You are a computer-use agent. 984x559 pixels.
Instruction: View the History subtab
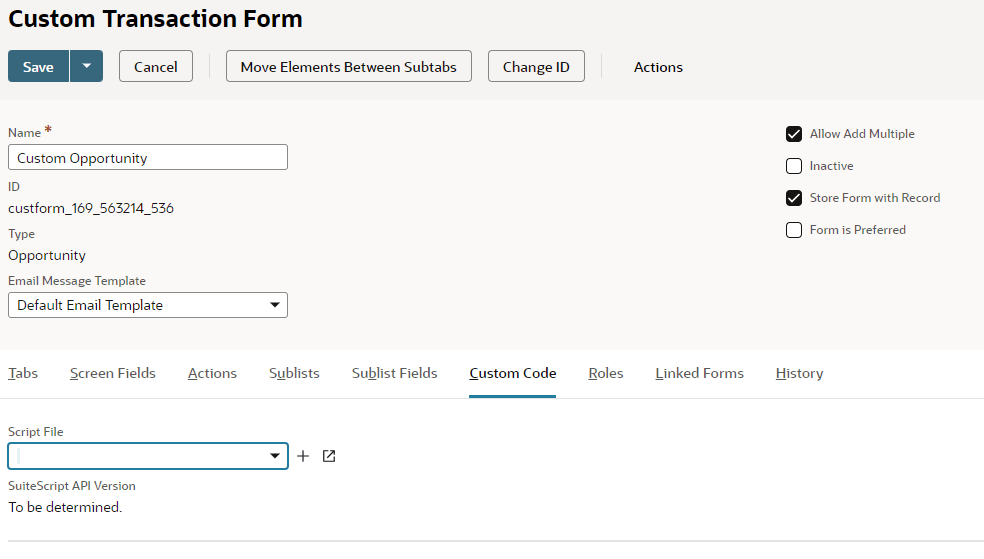(799, 373)
